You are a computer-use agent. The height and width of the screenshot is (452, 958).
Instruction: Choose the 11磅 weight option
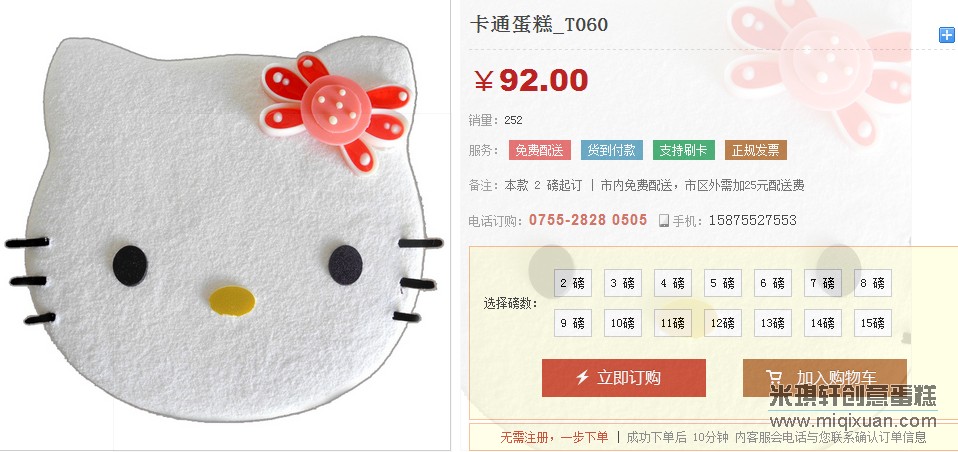point(673,323)
